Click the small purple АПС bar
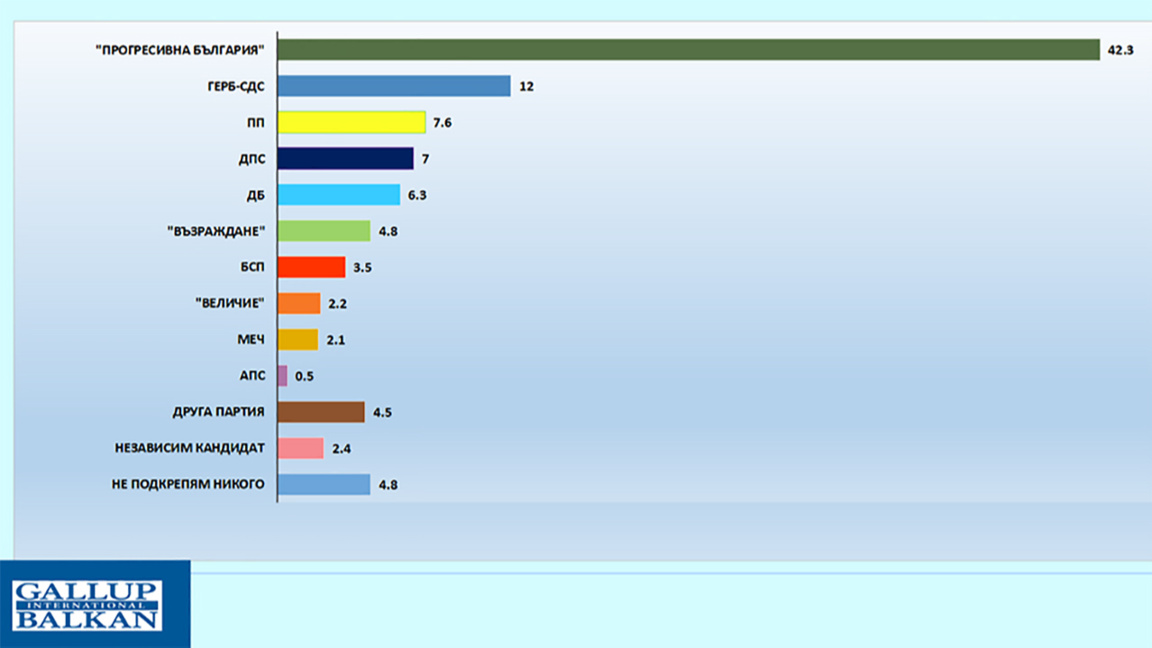The width and height of the screenshot is (1152, 648). (282, 375)
